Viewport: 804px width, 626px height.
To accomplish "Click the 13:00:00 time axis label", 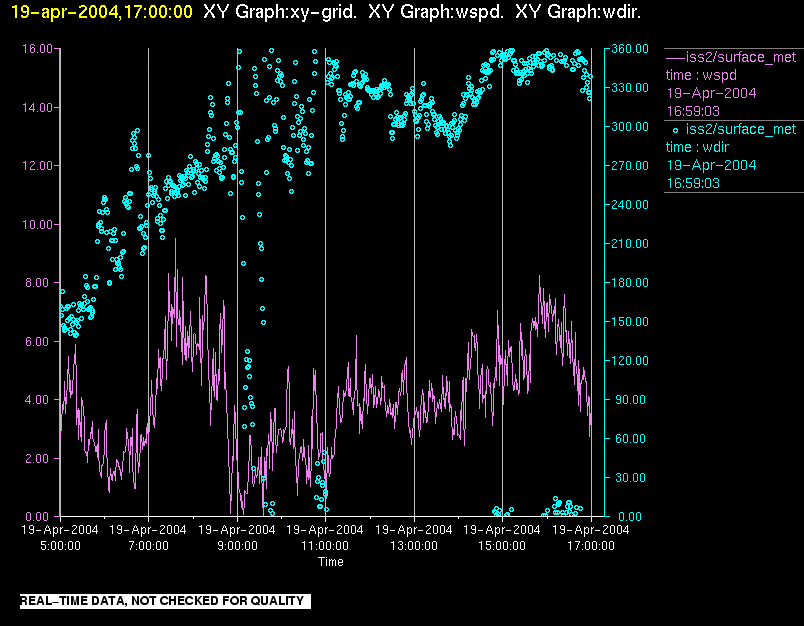I will tap(414, 546).
